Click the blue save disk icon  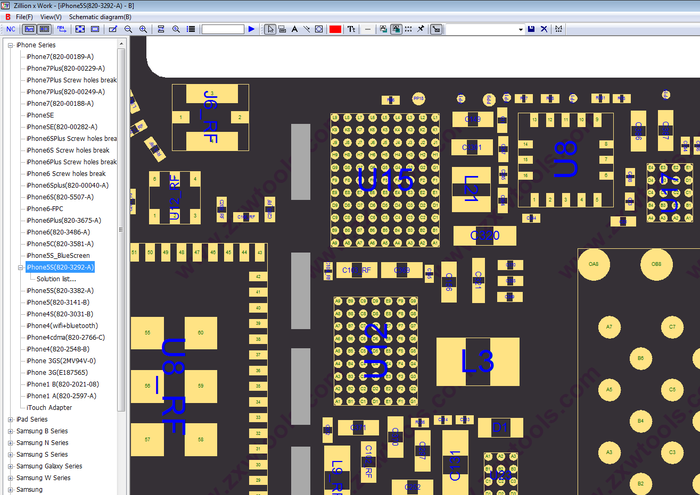click(530, 29)
